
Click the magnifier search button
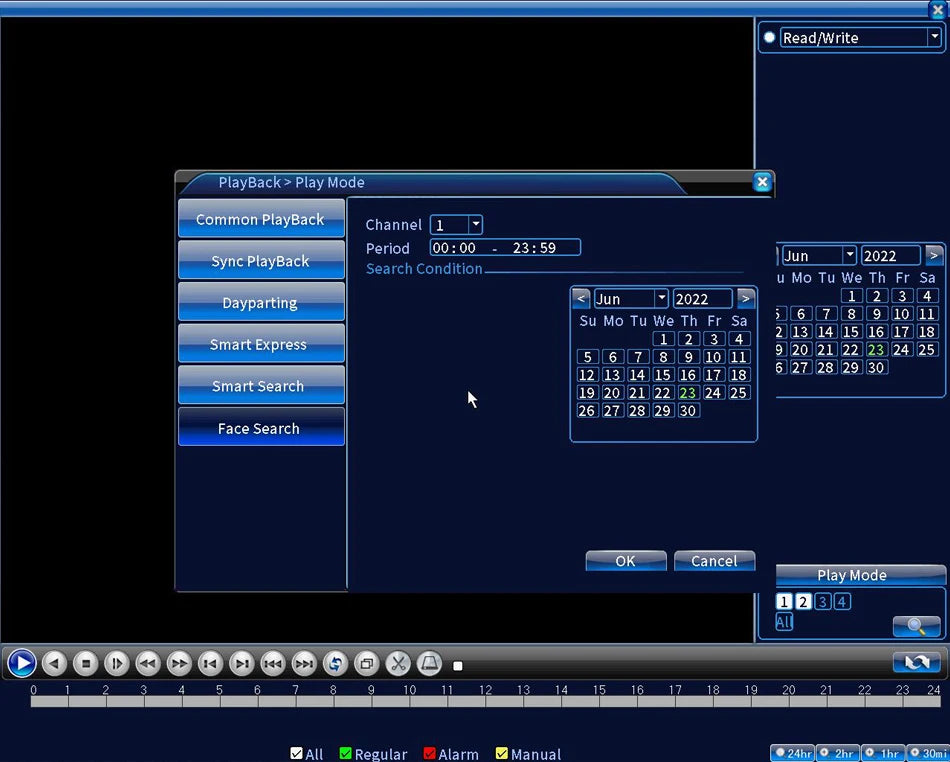[x=916, y=627]
